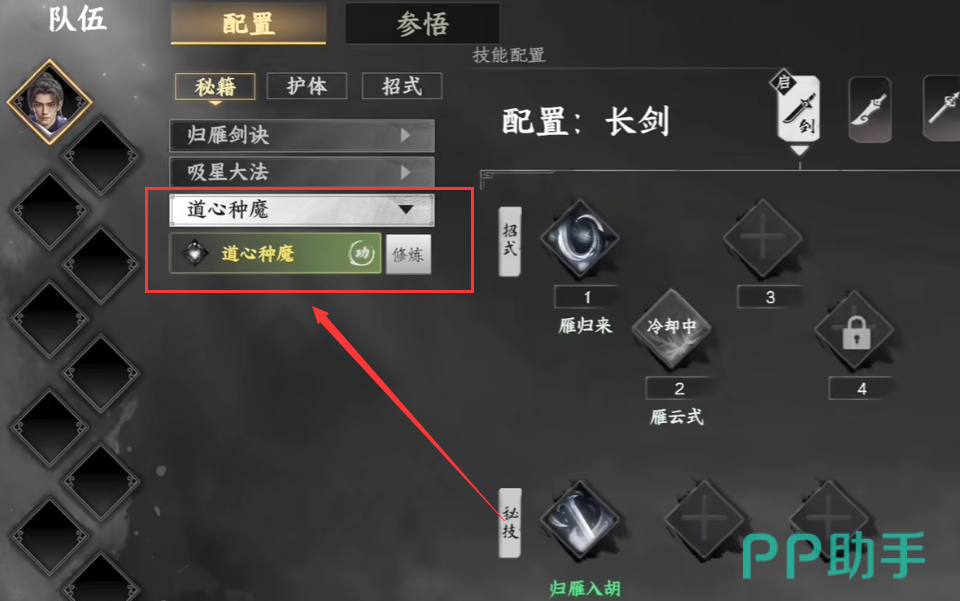The image size is (960, 601).
Task: Select the long sword weapon icon
Action: 799,109
